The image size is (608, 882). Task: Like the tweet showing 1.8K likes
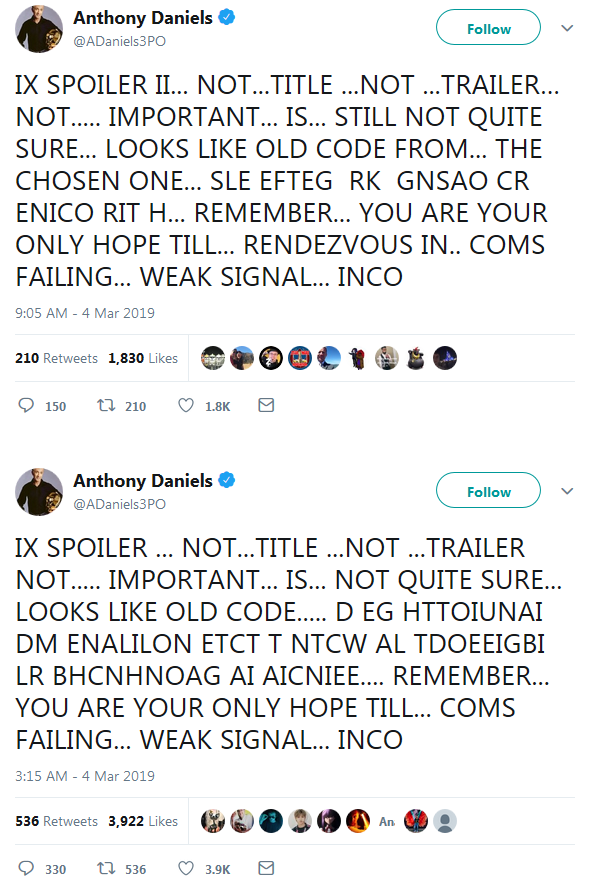pyautogui.click(x=186, y=406)
